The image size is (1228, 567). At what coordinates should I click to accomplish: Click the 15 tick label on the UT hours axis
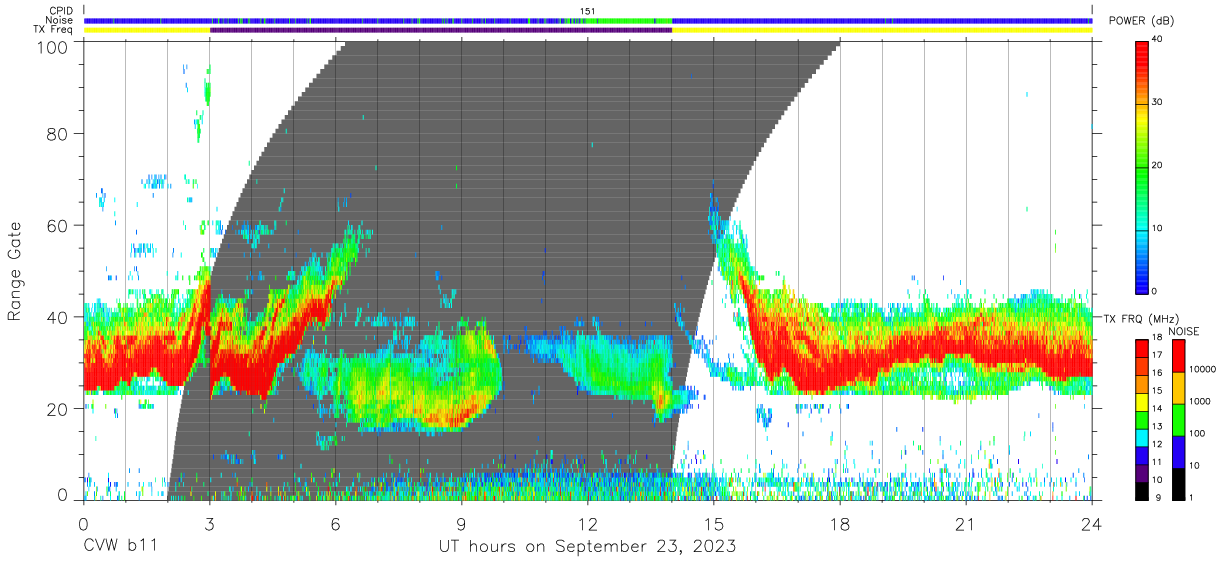(714, 524)
